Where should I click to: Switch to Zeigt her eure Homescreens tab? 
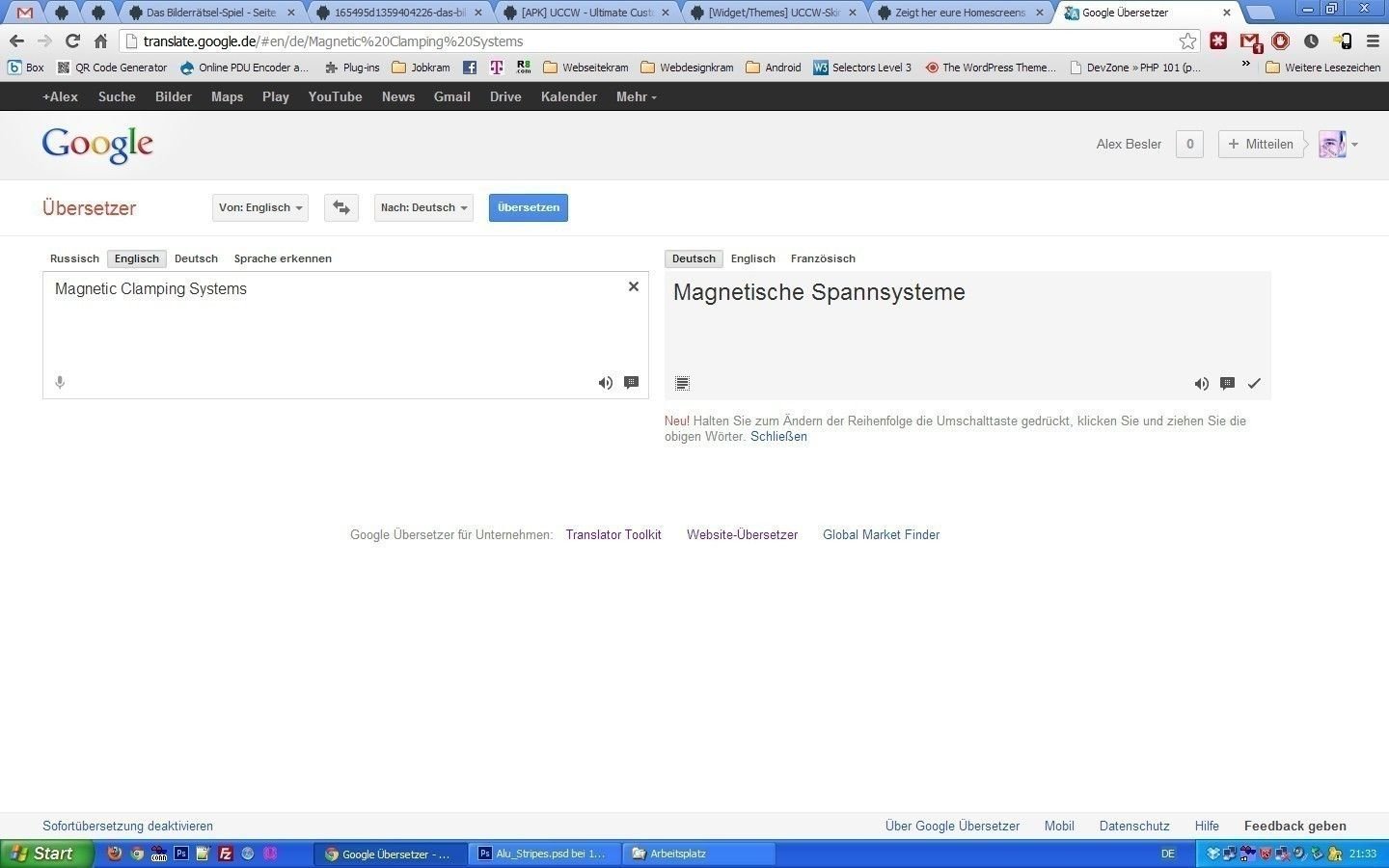click(959, 13)
